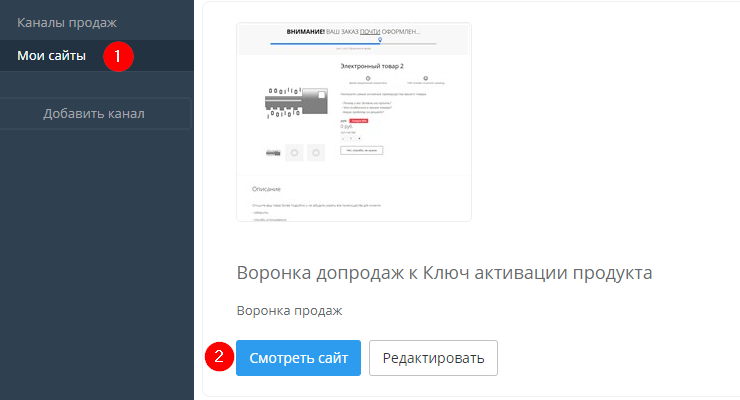Click the red discount badge in preview
This screenshot has height=400, width=740.
[362, 120]
